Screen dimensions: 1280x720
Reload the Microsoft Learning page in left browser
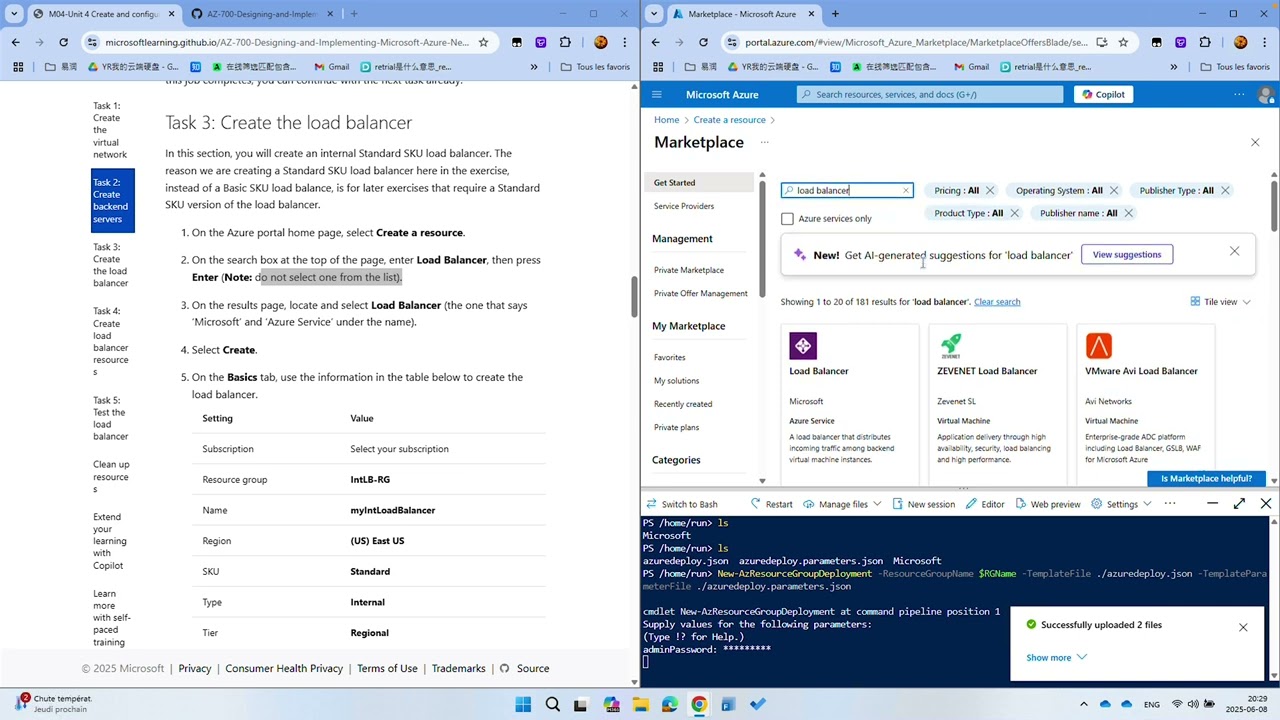point(63,42)
